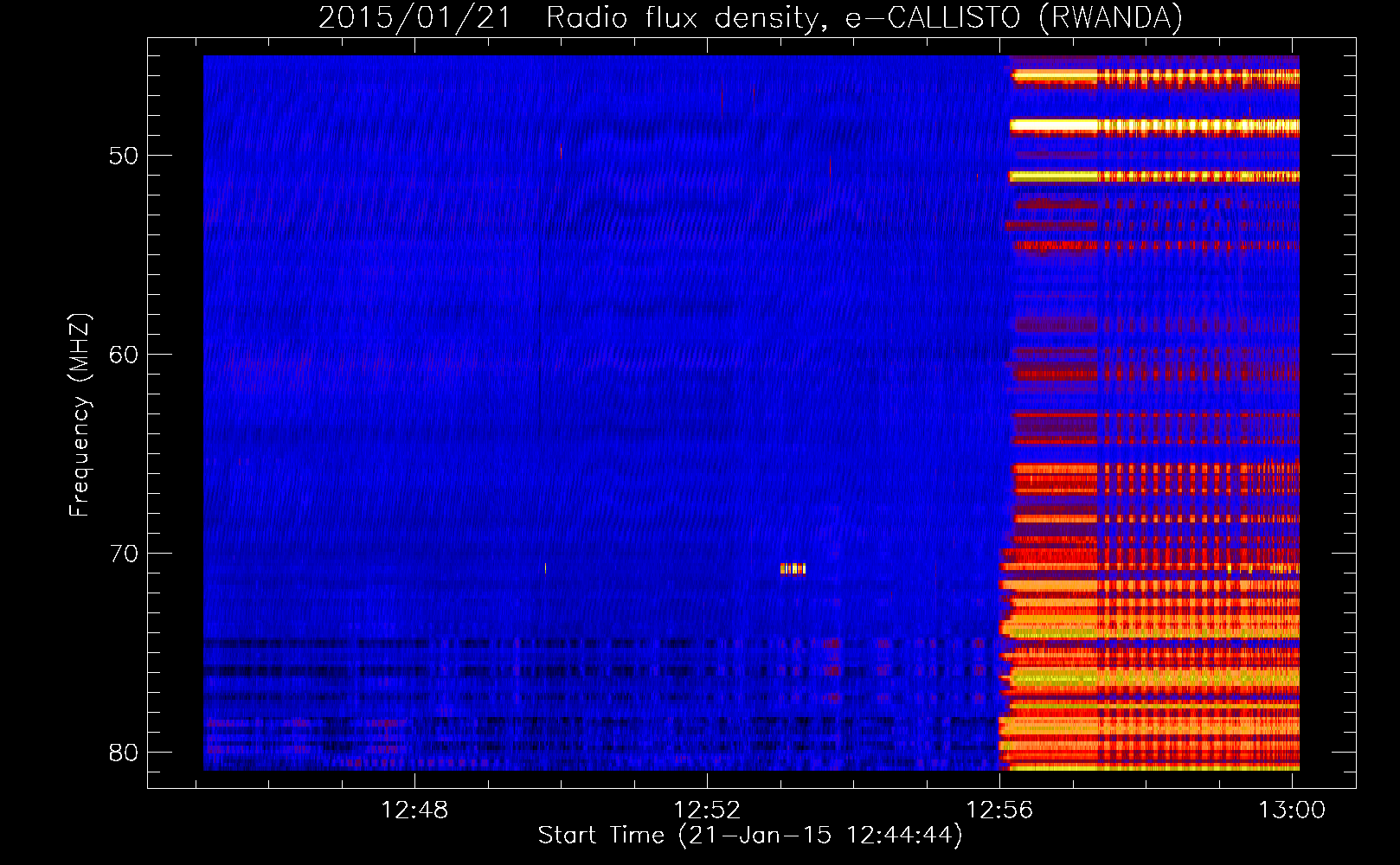Click the "80" frequency tick label

pyautogui.click(x=125, y=753)
